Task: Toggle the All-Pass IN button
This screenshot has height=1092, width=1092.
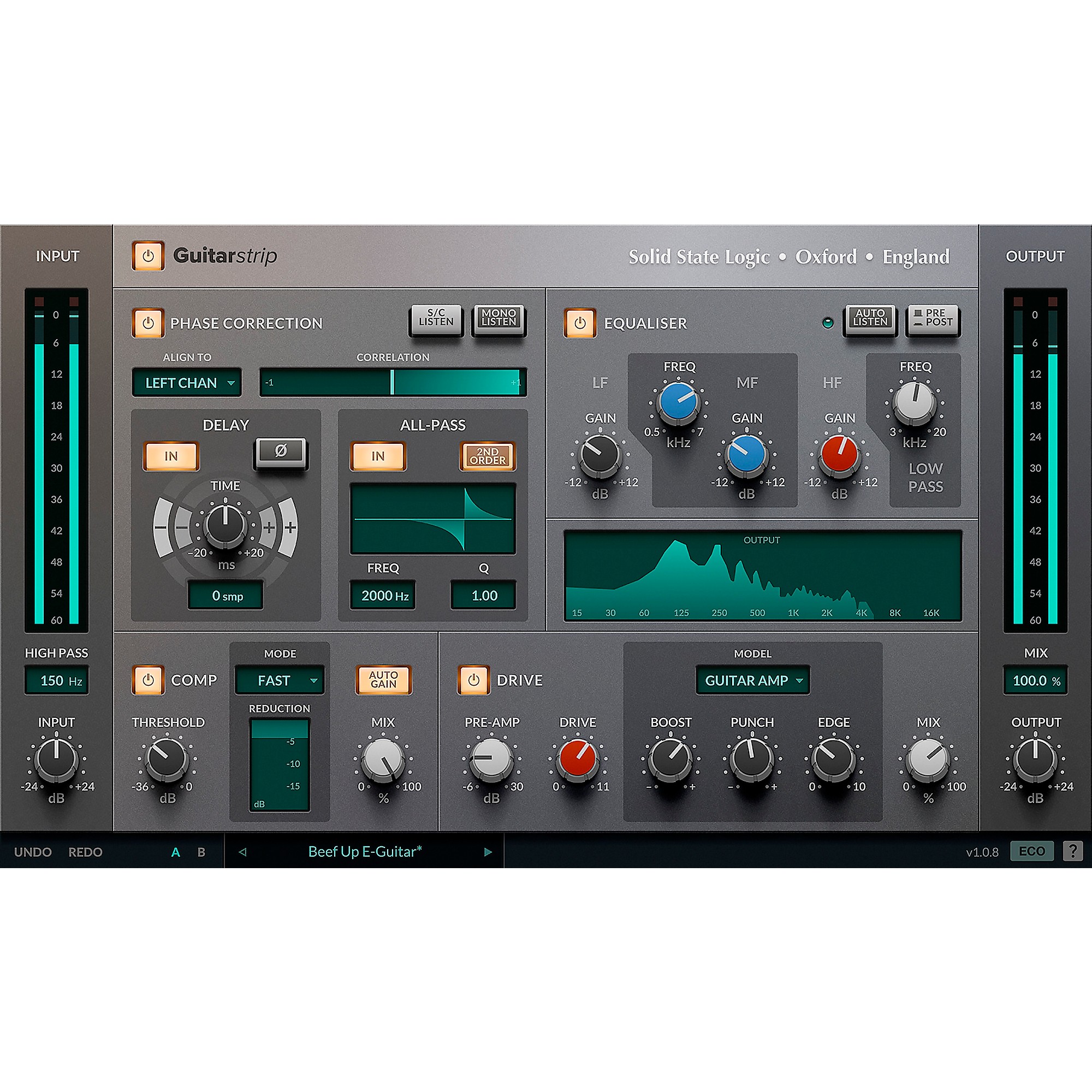Action: [378, 456]
